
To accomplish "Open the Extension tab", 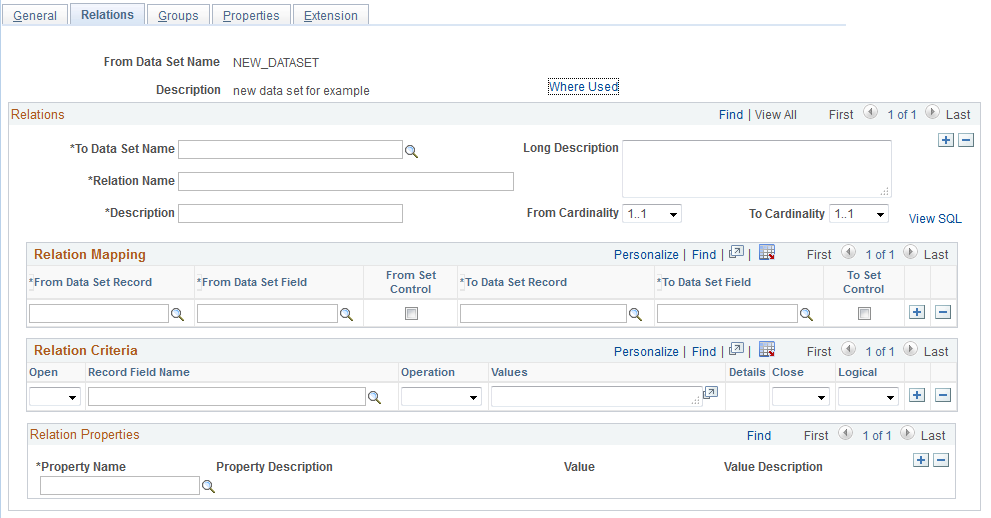I will [x=331, y=15].
